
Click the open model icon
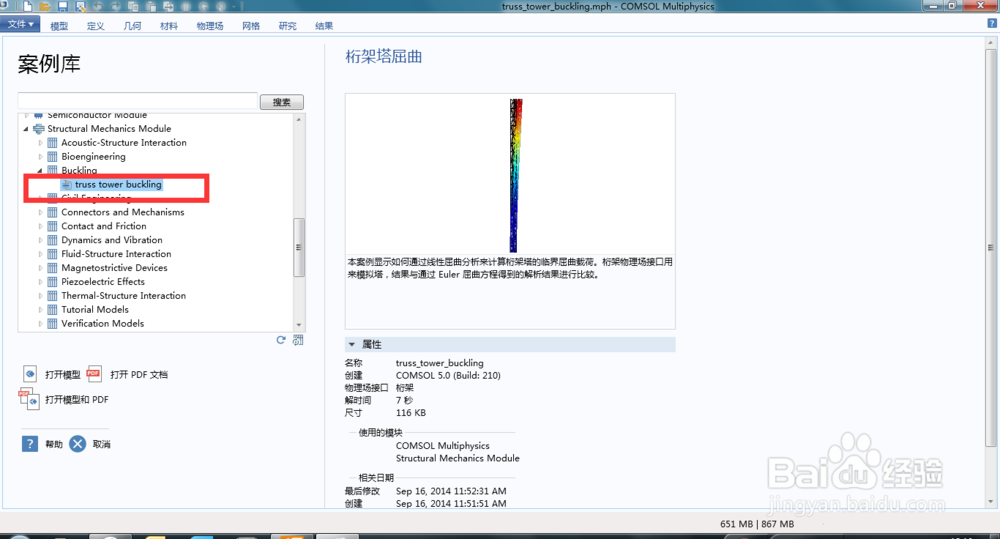(30, 374)
